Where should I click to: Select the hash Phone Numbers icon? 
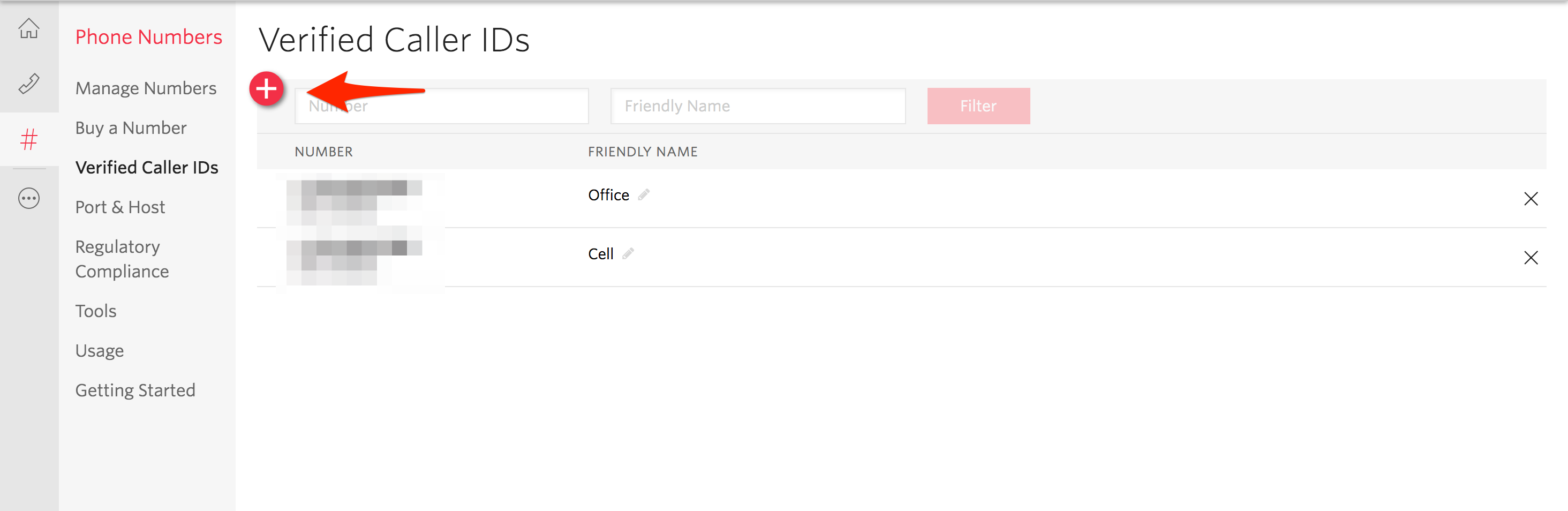28,139
